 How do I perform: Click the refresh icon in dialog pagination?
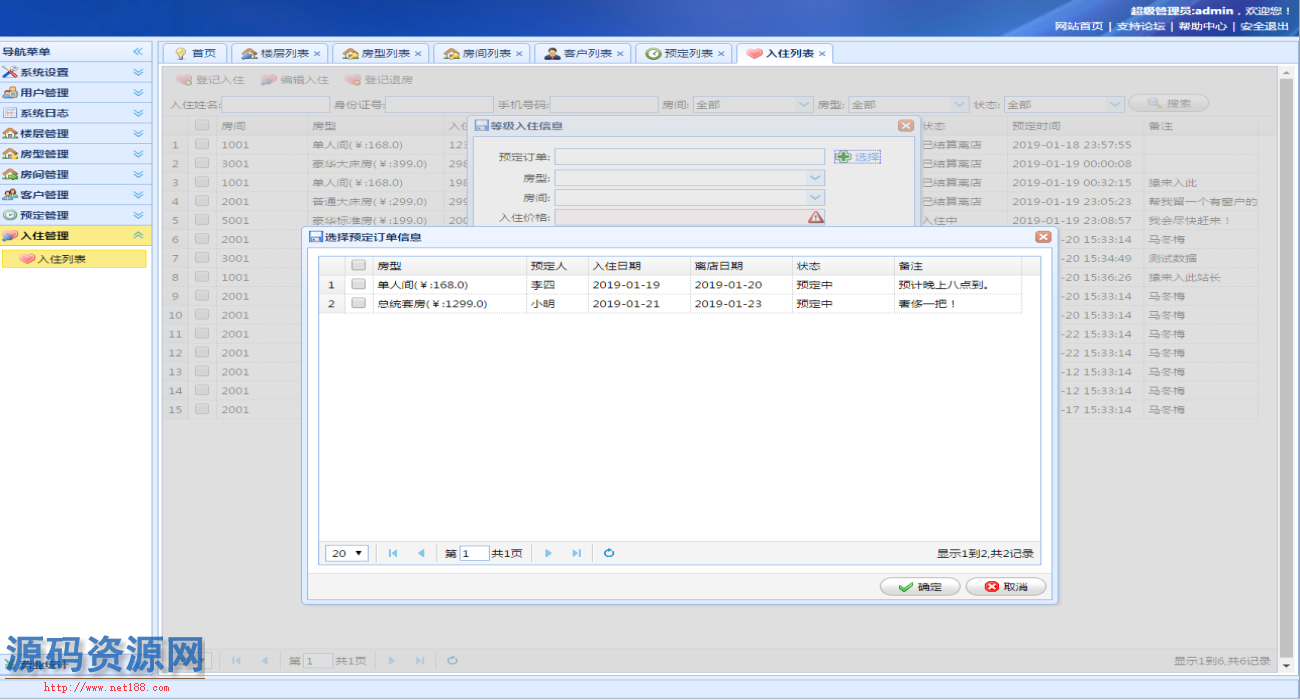coord(609,553)
